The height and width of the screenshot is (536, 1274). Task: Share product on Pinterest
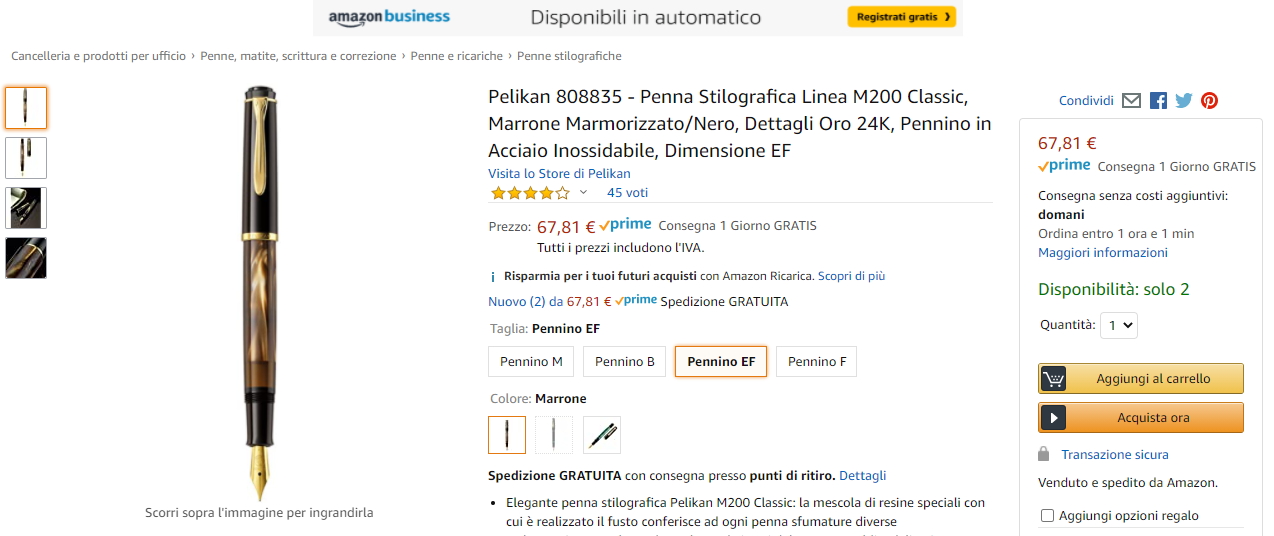click(1209, 100)
